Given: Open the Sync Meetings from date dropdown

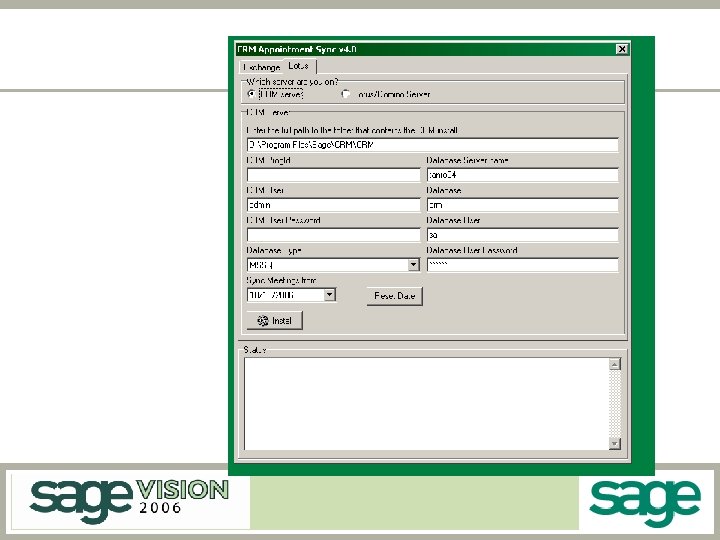Looking at the screenshot, I should point(330,295).
